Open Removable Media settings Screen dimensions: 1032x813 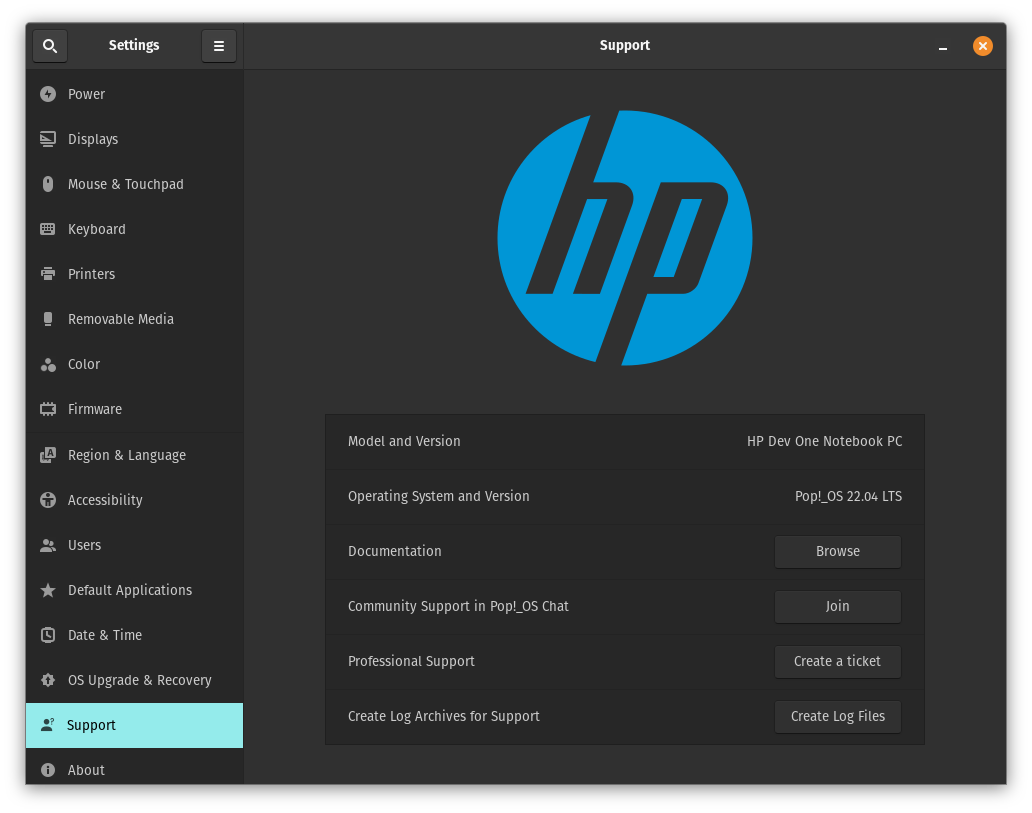pos(121,319)
